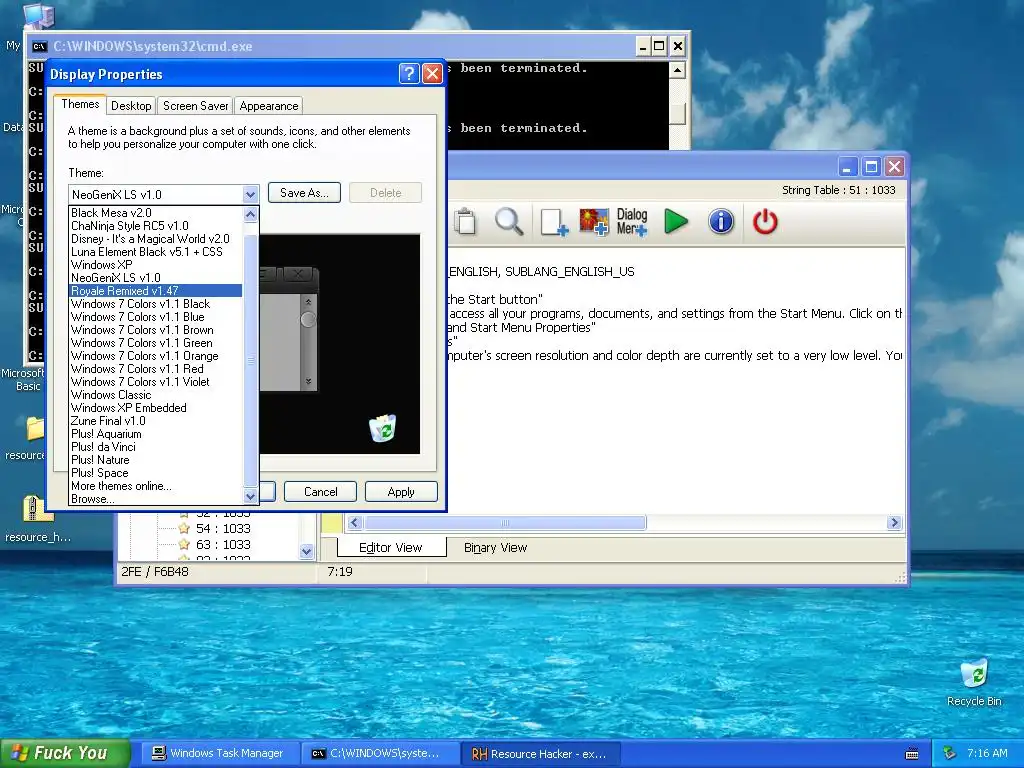
Task: Click the blue info icon
Action: [721, 221]
